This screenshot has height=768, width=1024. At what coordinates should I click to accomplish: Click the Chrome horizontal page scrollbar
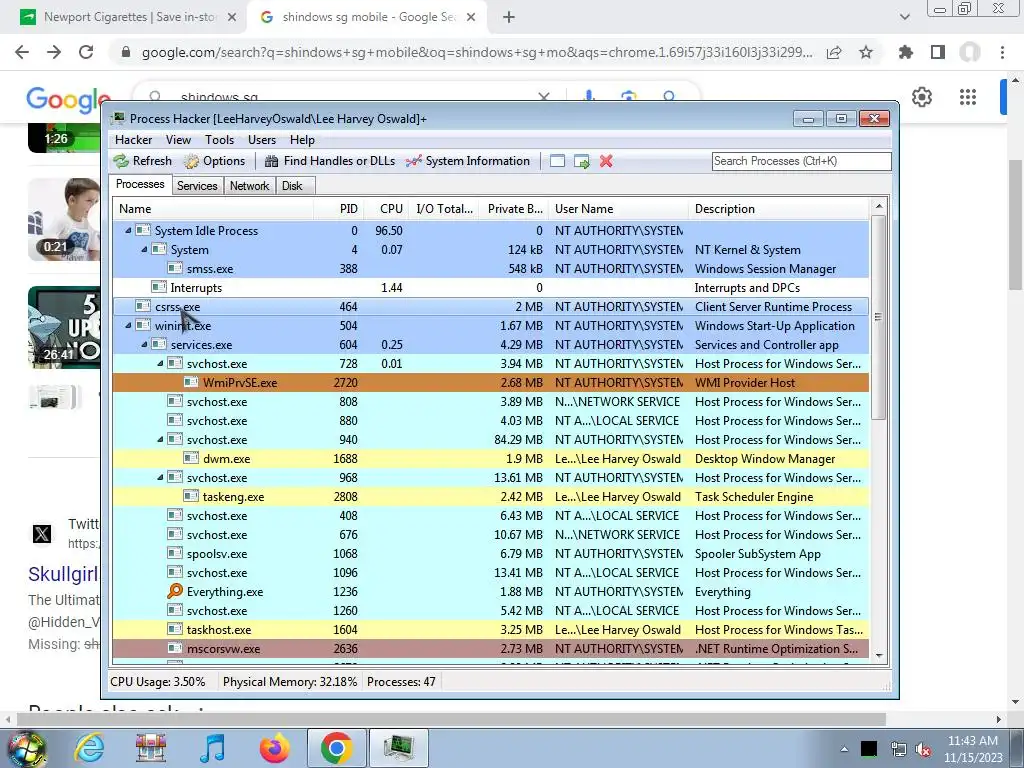pyautogui.click(x=451, y=719)
